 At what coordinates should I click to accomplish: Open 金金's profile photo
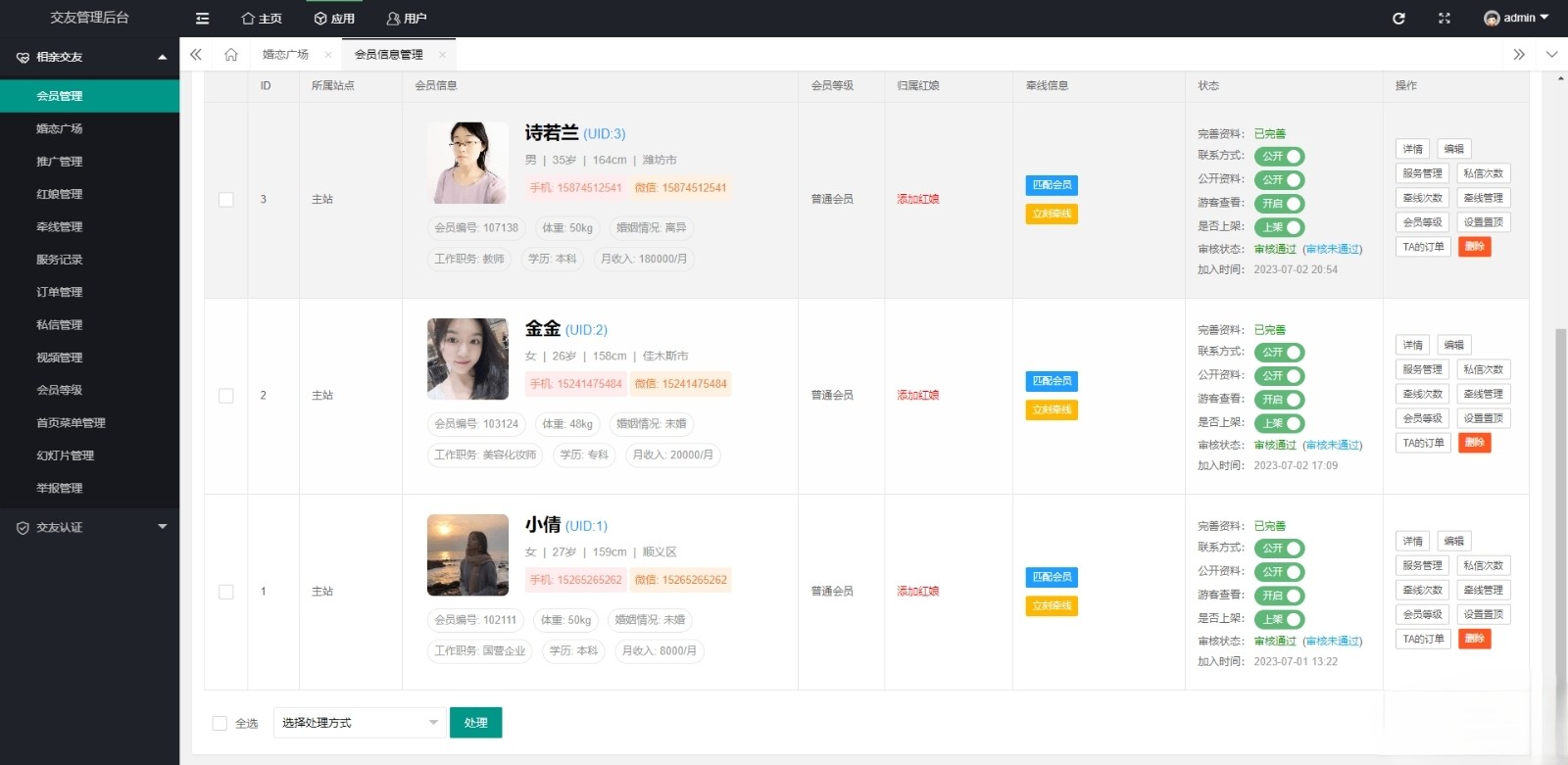[x=467, y=359]
